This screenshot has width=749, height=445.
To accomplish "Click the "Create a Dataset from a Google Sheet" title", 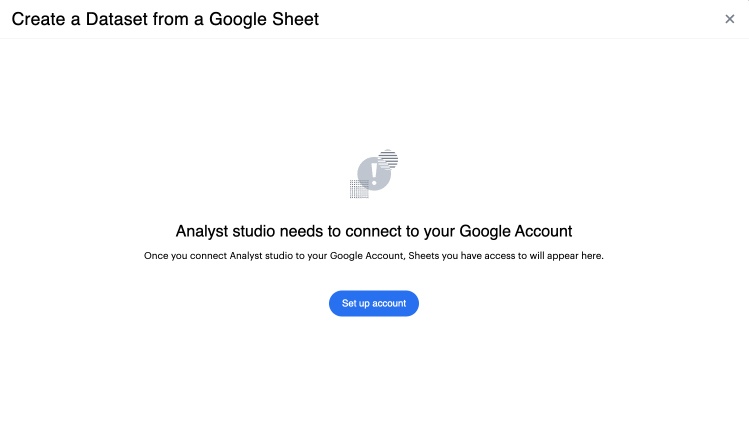I will [x=165, y=19].
